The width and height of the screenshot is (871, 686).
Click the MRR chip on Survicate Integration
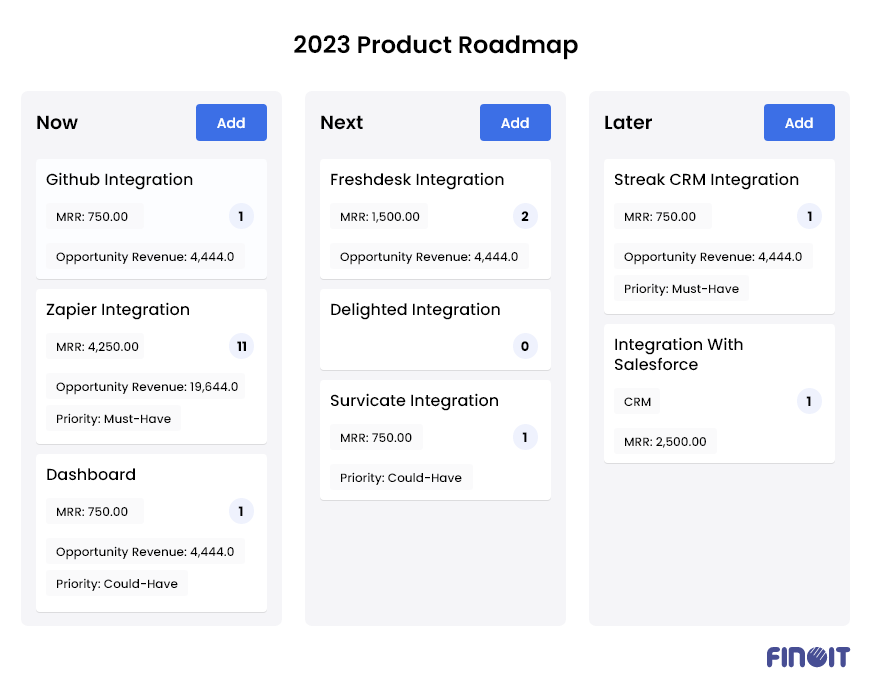376,436
